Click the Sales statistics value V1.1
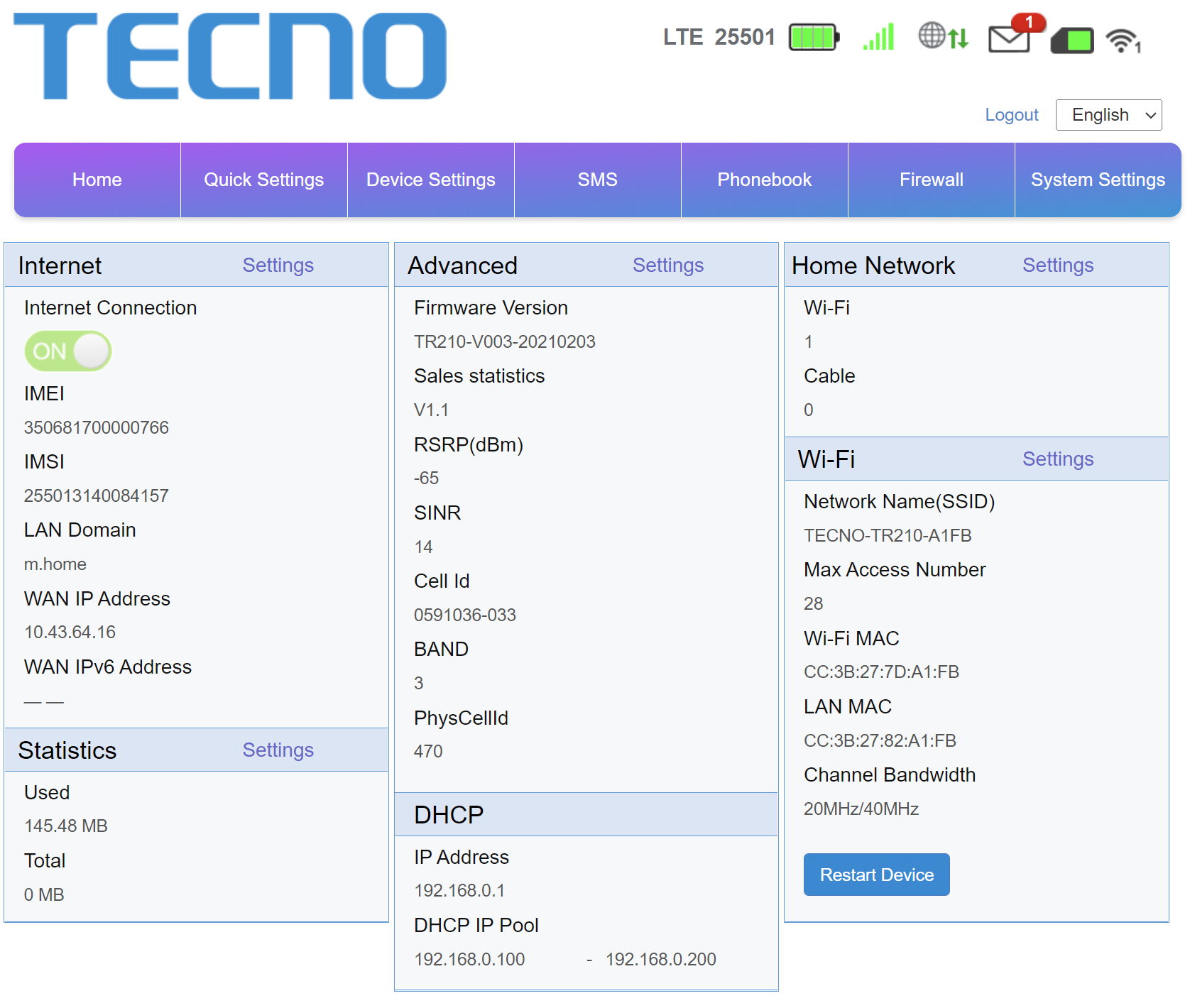 point(432,410)
